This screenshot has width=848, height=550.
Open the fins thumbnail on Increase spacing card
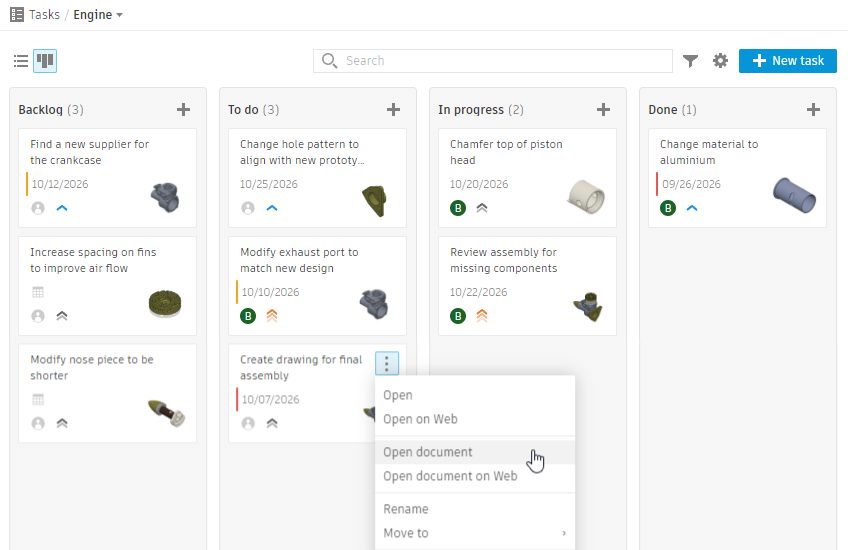click(x=165, y=303)
